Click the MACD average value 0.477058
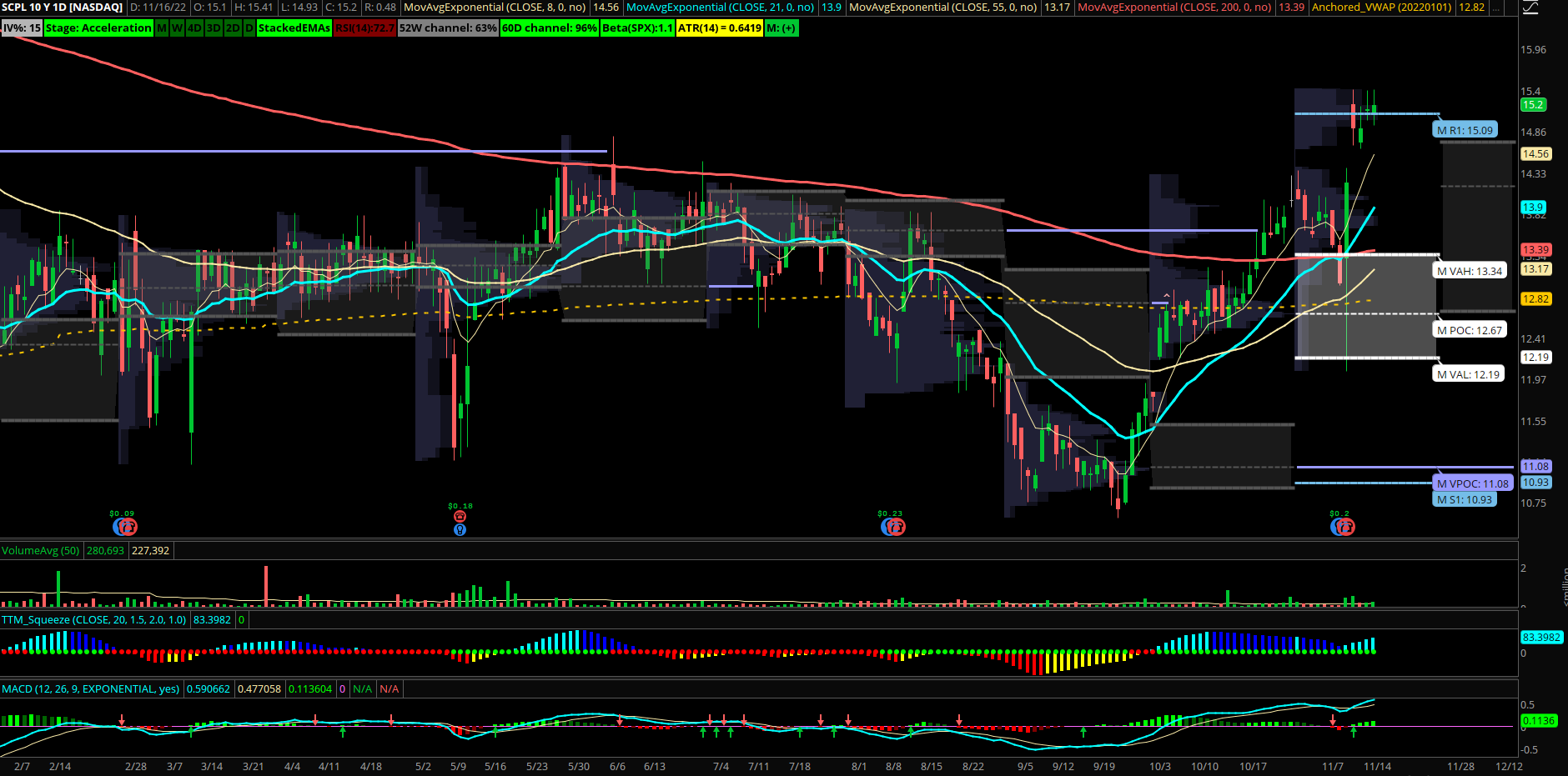1568x776 pixels. point(259,688)
